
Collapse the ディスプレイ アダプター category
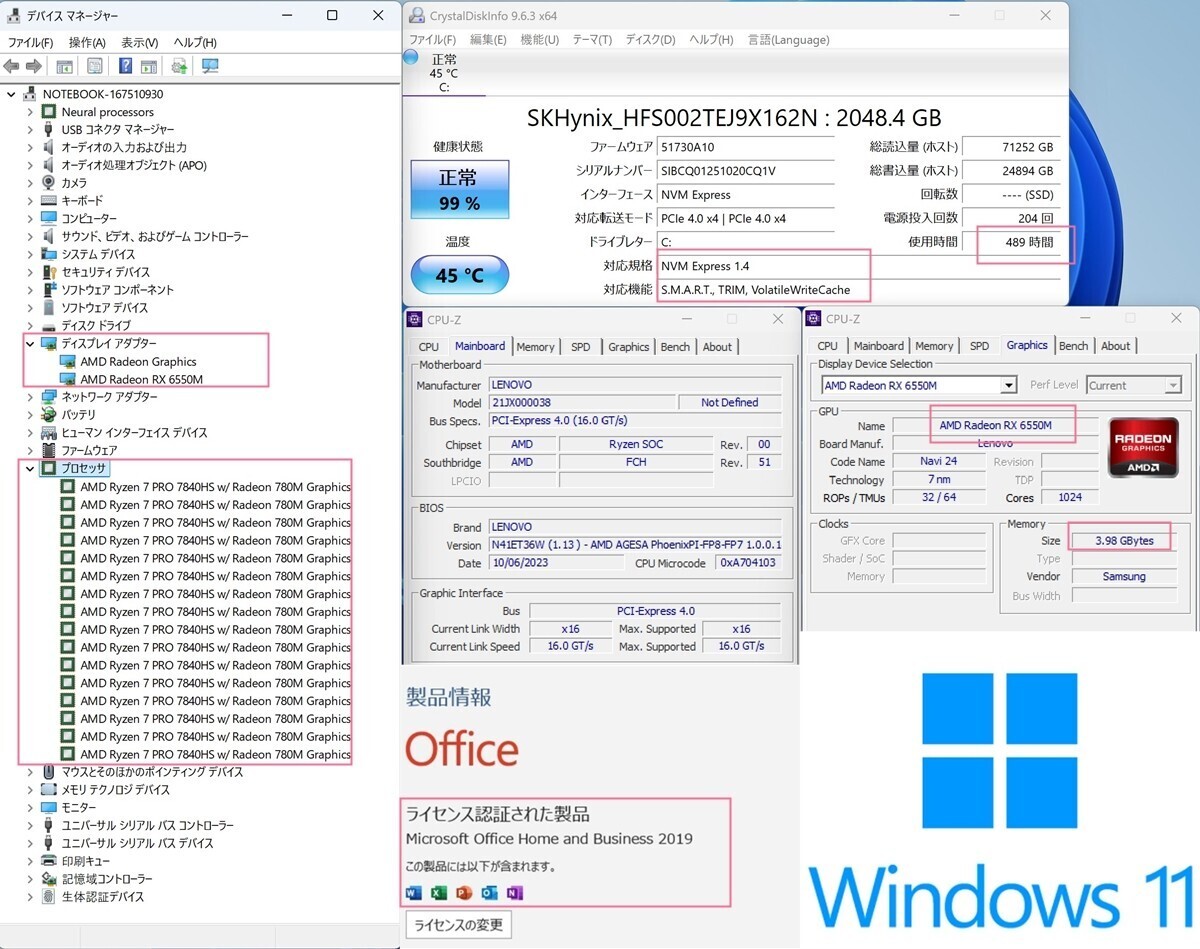tap(30, 343)
